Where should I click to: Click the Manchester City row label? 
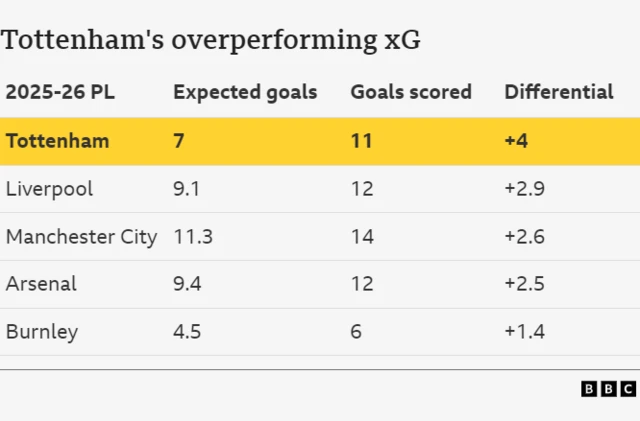click(81, 236)
